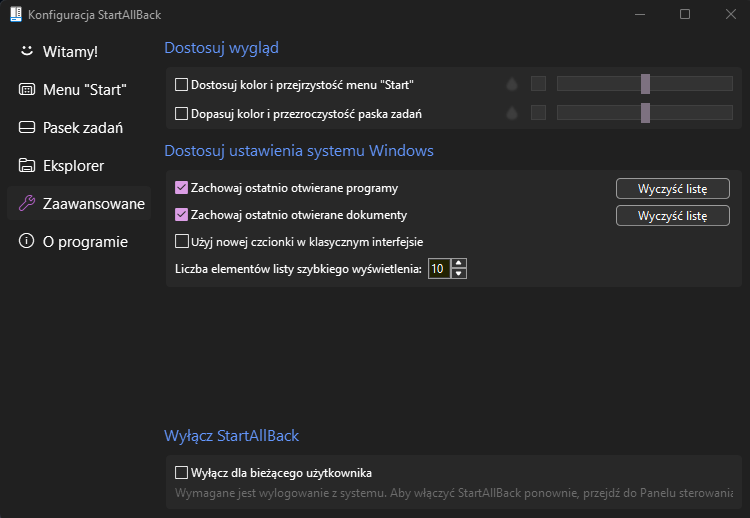Enable Dopasuj kolor i przezroczystość paska zadań
Screen dimensions: 750x518
tap(181, 114)
